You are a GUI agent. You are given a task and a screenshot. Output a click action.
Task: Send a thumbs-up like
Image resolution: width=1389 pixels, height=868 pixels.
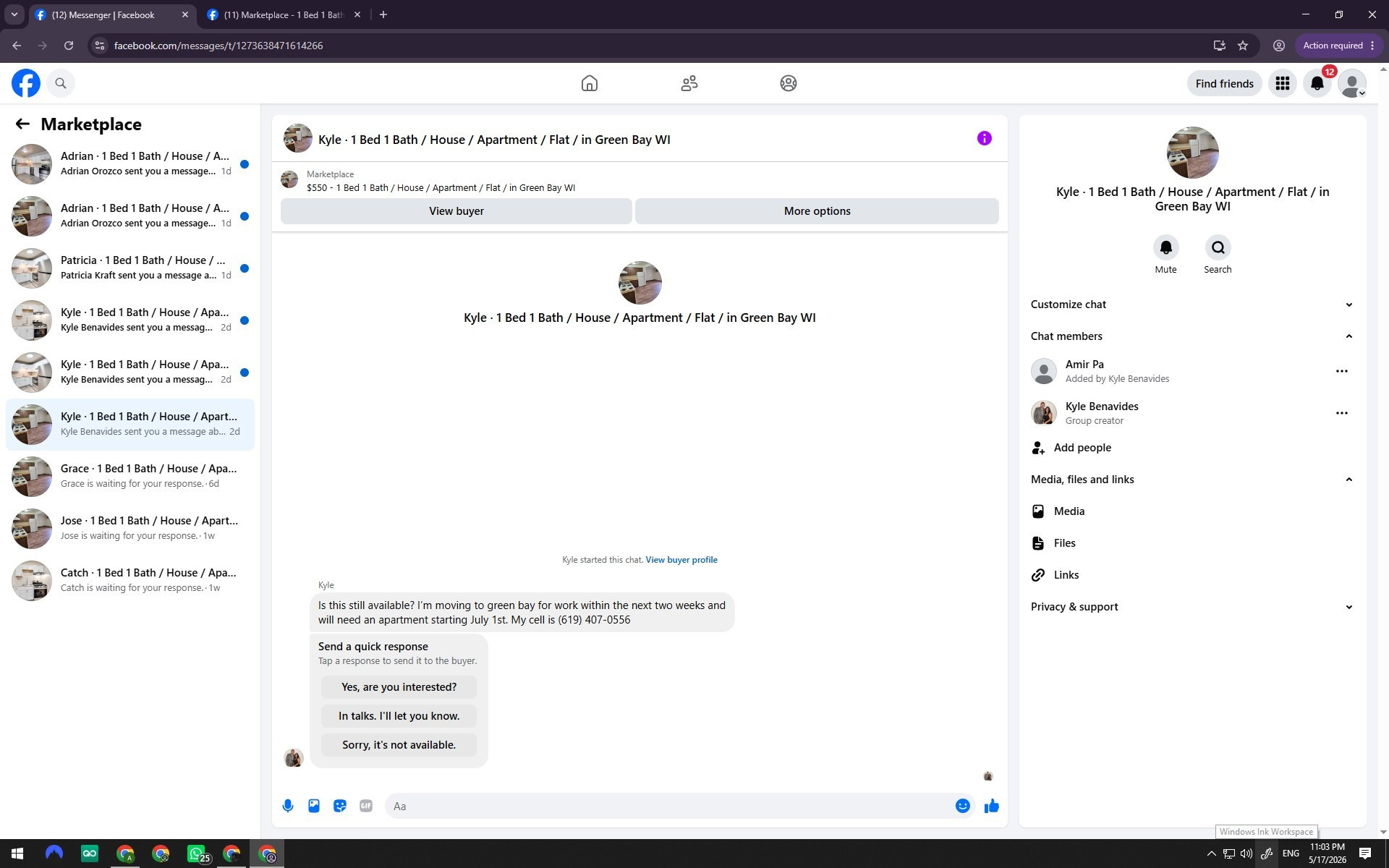[x=992, y=806]
